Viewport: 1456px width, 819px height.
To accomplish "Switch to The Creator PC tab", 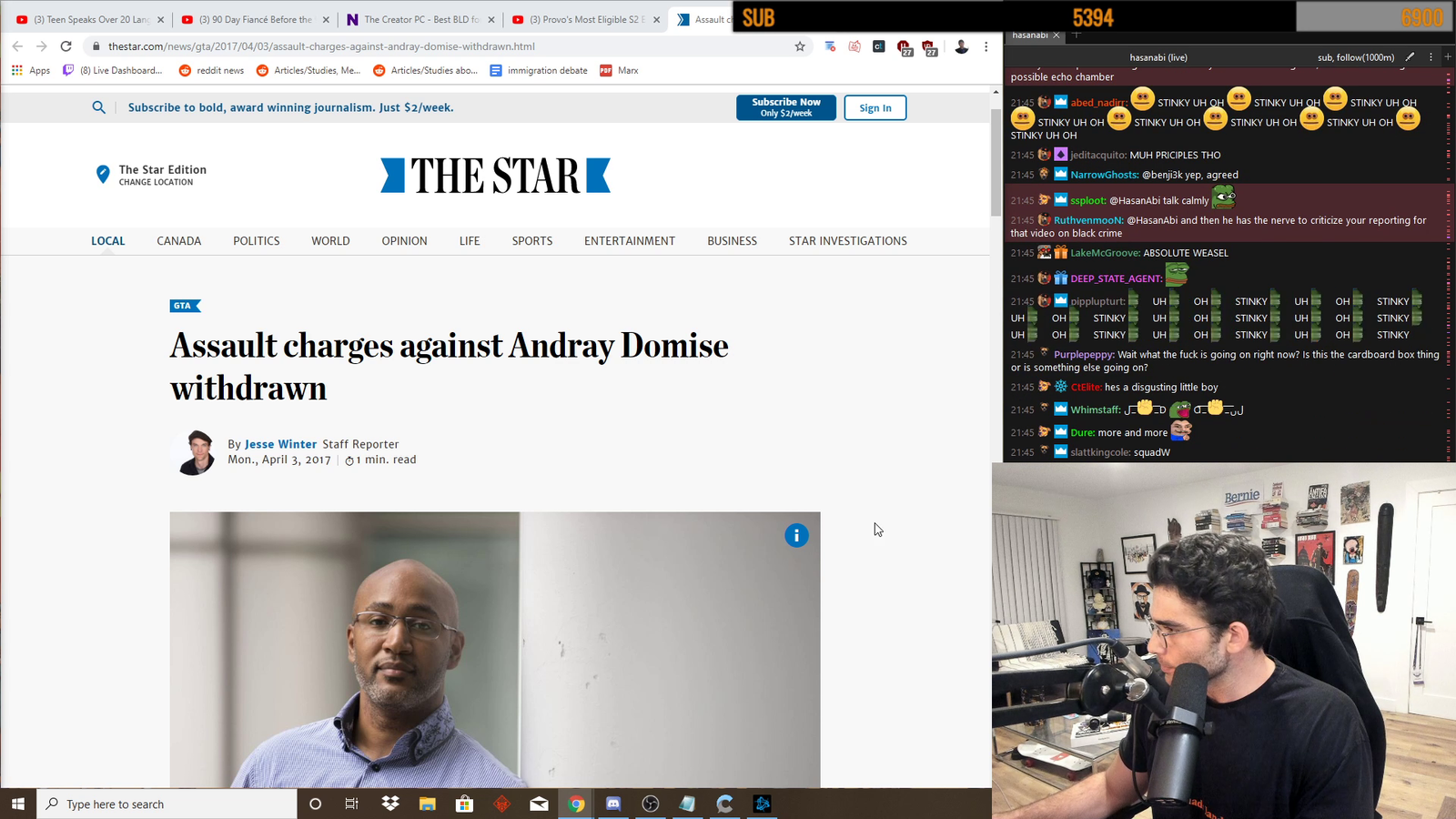I will click(420, 19).
